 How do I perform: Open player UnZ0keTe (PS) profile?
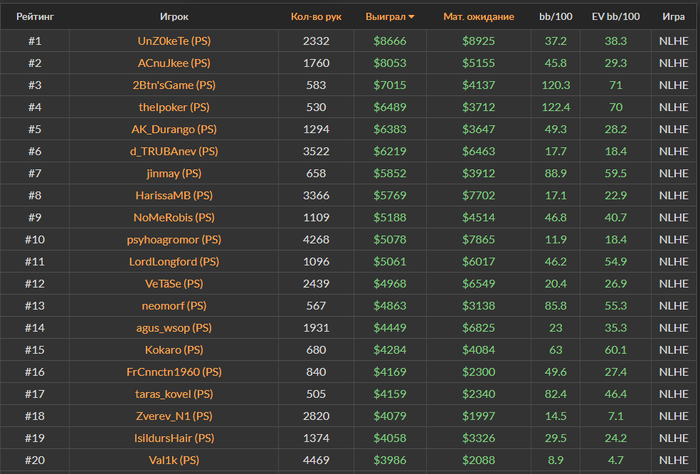click(x=174, y=41)
